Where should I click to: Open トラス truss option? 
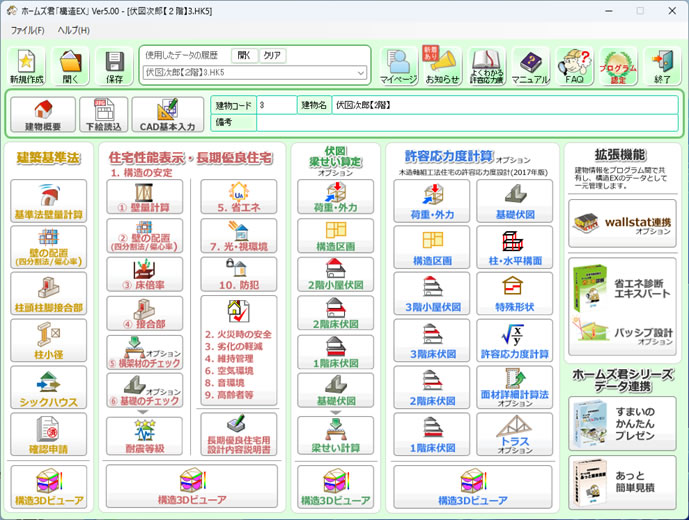coord(515,434)
